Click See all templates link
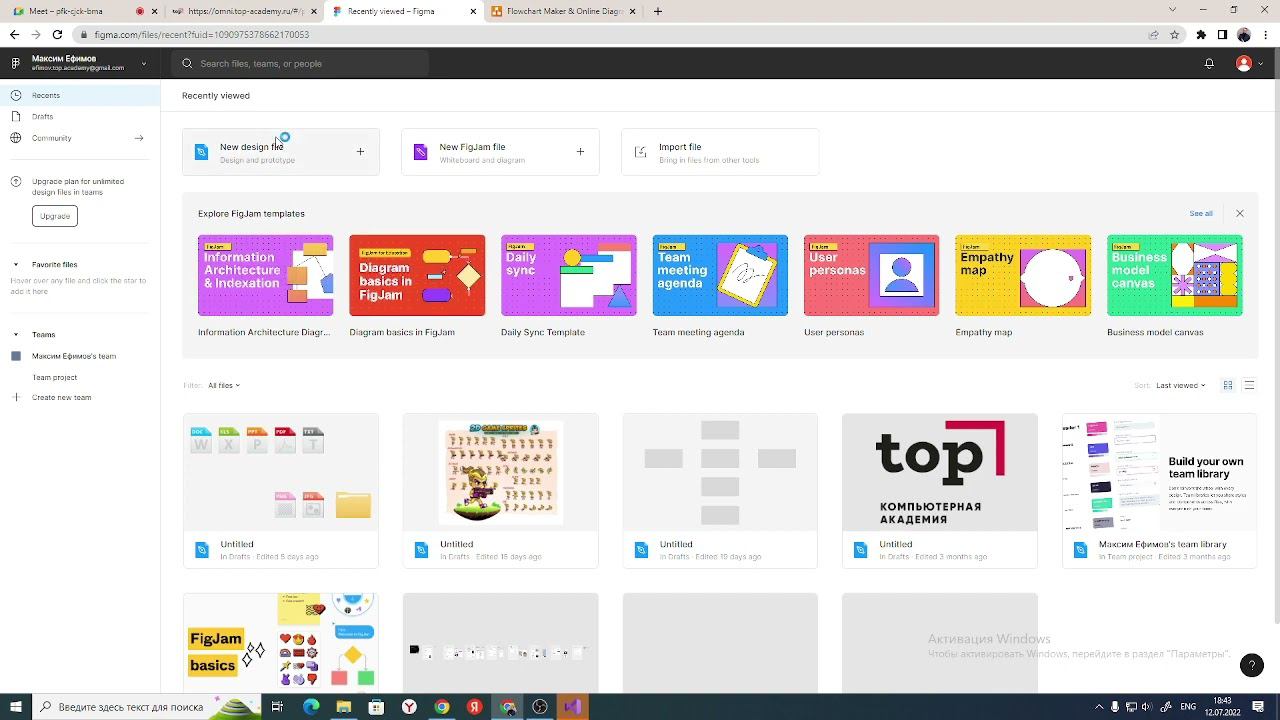1280x720 pixels. point(1201,213)
